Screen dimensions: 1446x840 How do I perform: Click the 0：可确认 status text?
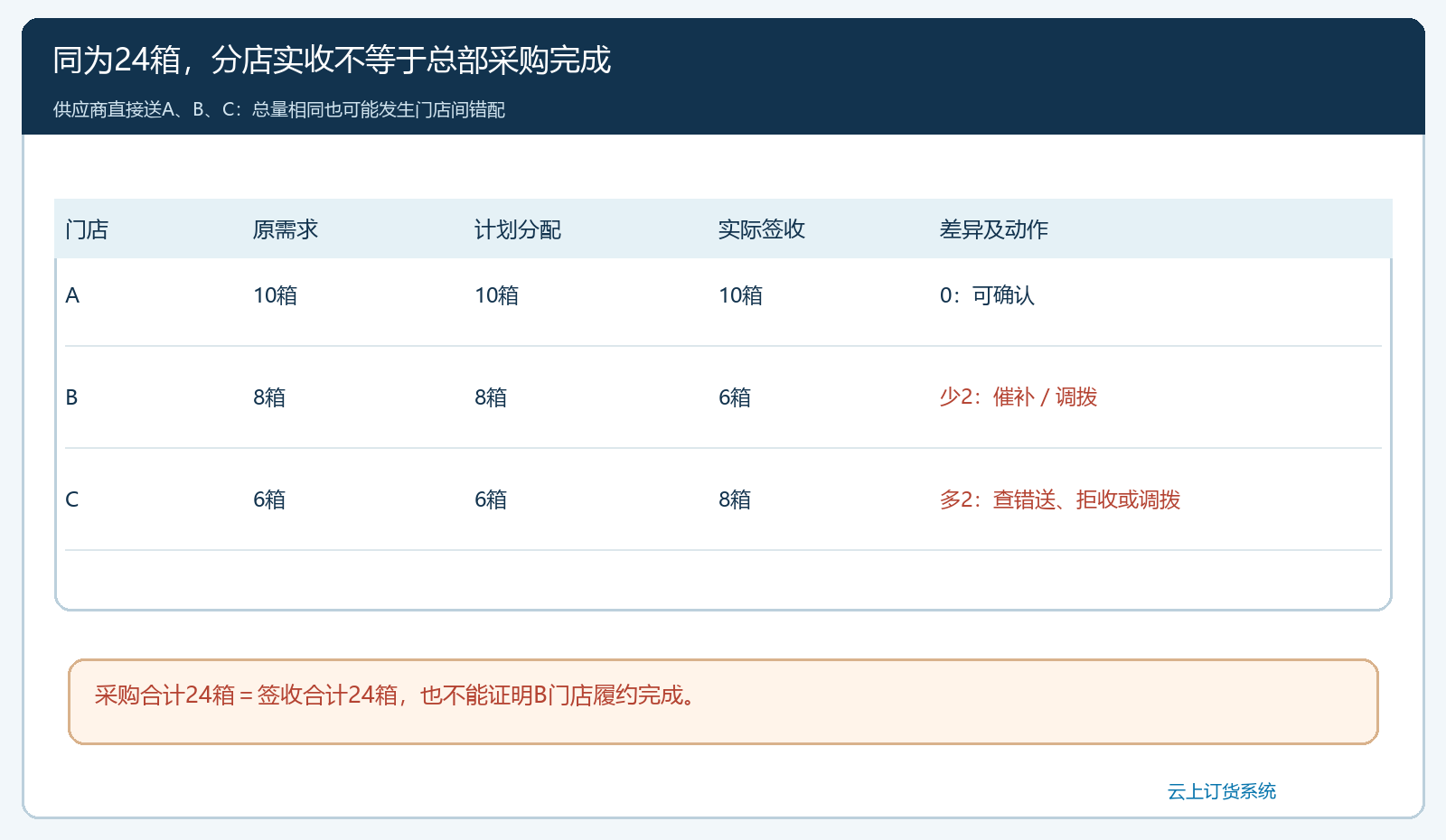point(987,295)
